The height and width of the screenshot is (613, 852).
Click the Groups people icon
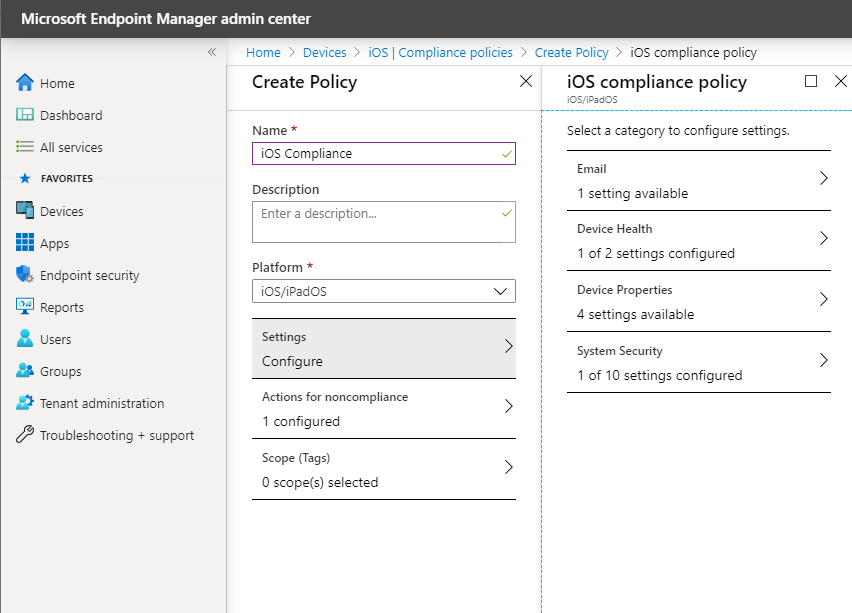pyautogui.click(x=25, y=371)
